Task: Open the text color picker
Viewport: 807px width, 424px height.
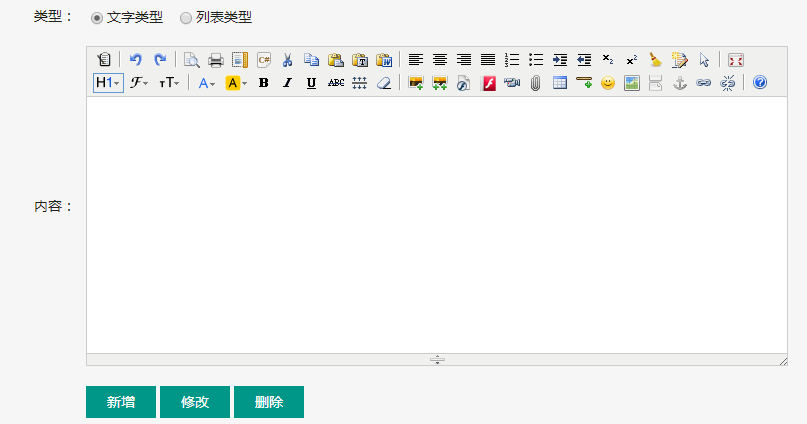Action: [x=206, y=82]
